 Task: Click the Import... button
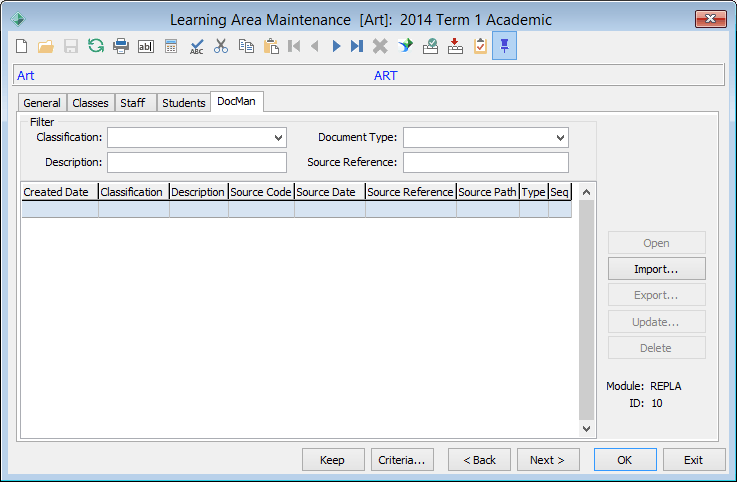(657, 269)
